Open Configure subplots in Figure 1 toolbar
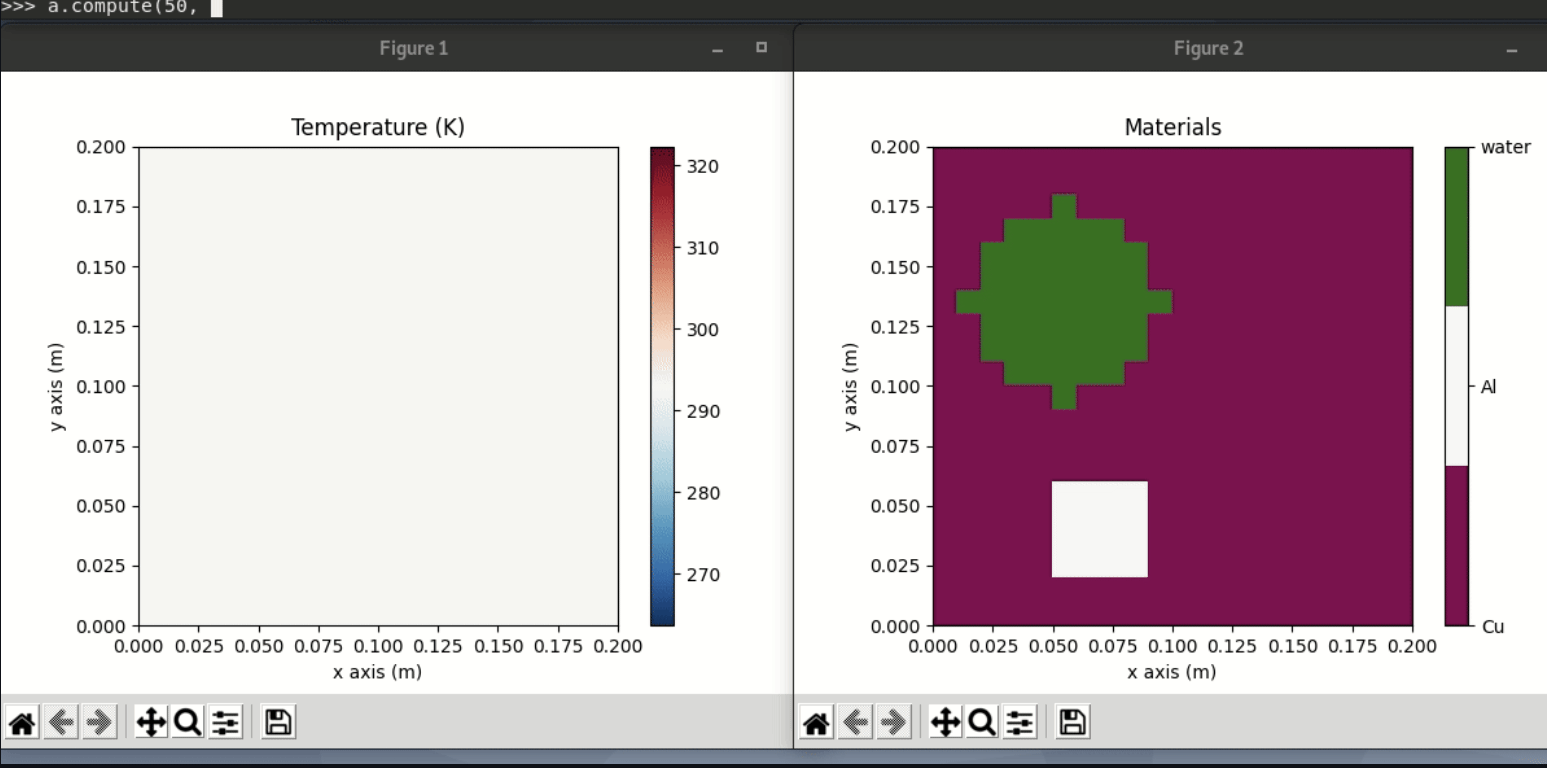1547x768 pixels. coord(226,721)
